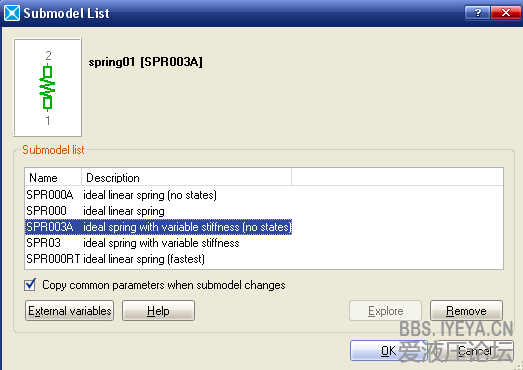
Task: Click the Help button
Action: (158, 311)
